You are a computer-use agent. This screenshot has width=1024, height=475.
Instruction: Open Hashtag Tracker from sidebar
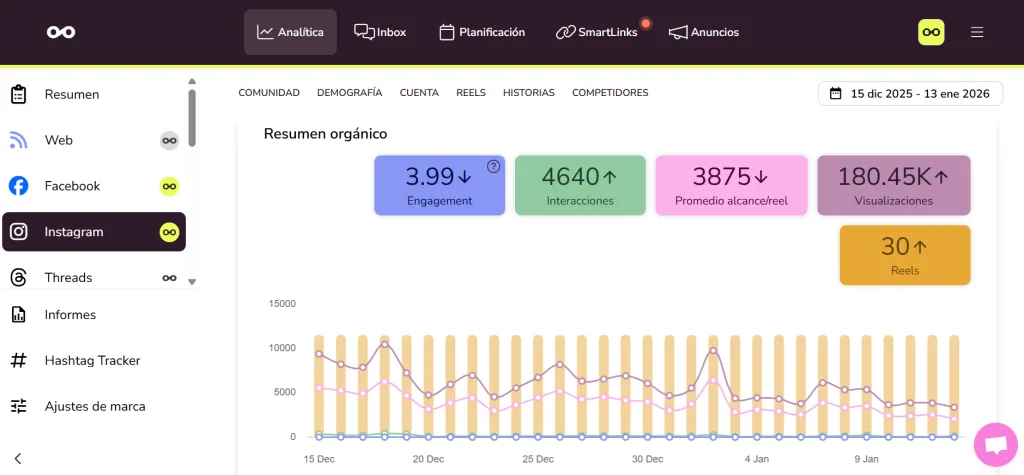(92, 360)
